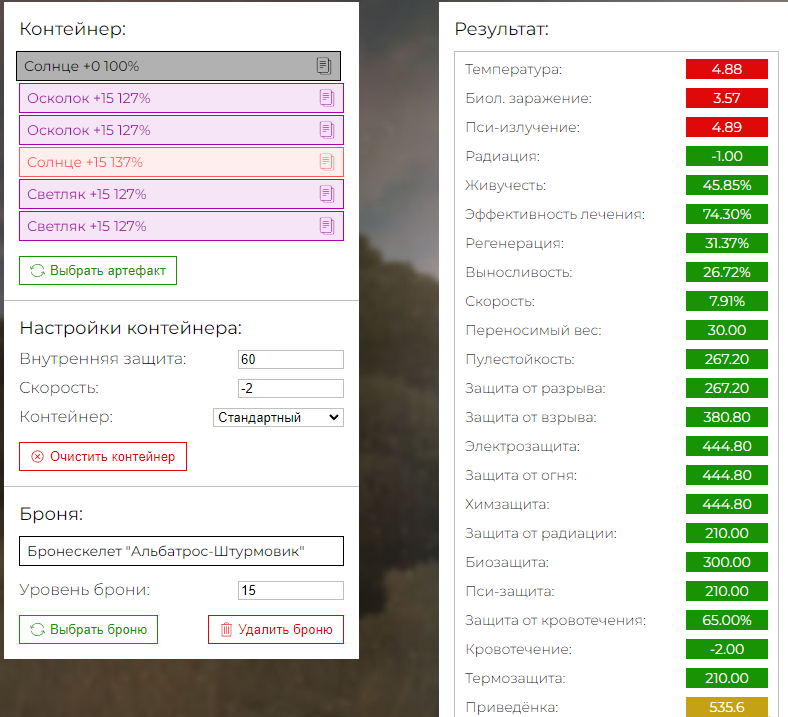788x717 pixels.
Task: Copy the Солнце +15 137% artifact
Action: pos(327,162)
